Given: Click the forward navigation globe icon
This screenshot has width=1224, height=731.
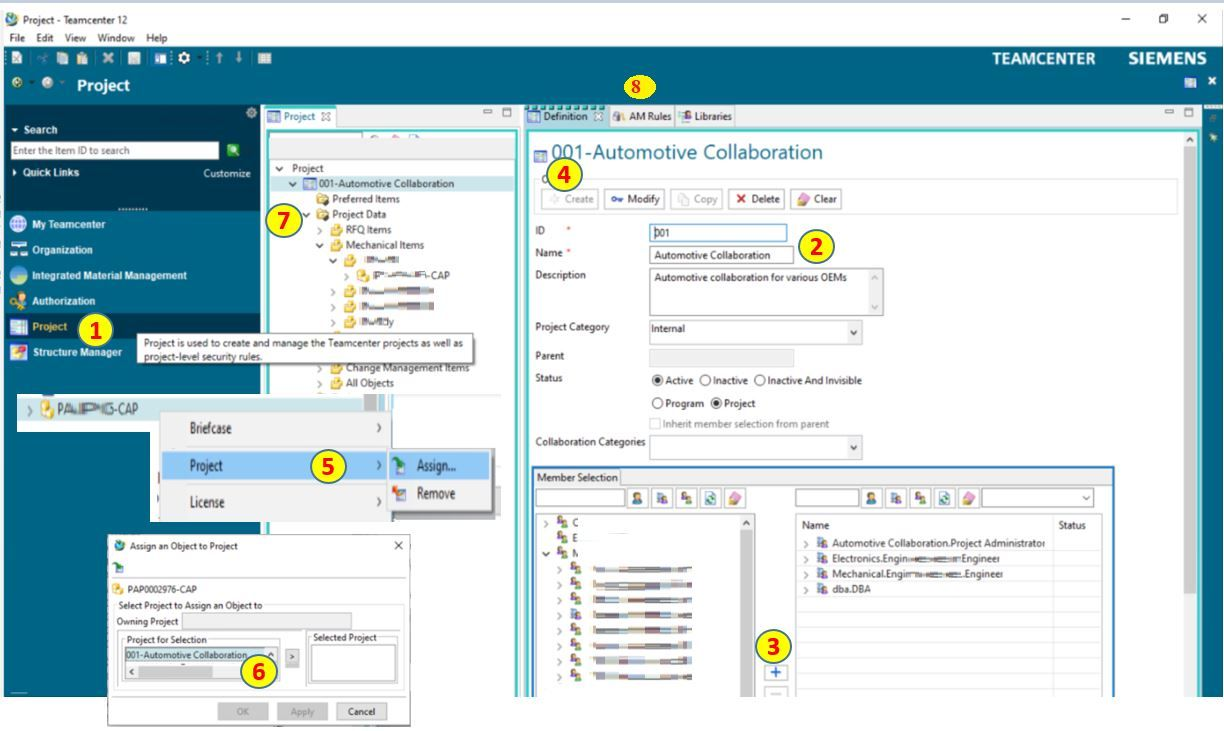Looking at the screenshot, I should pos(48,84).
